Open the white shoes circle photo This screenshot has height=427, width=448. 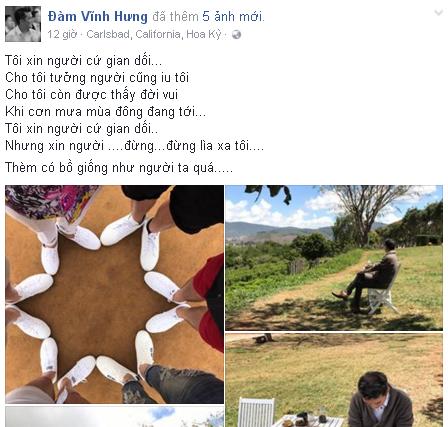tap(114, 294)
